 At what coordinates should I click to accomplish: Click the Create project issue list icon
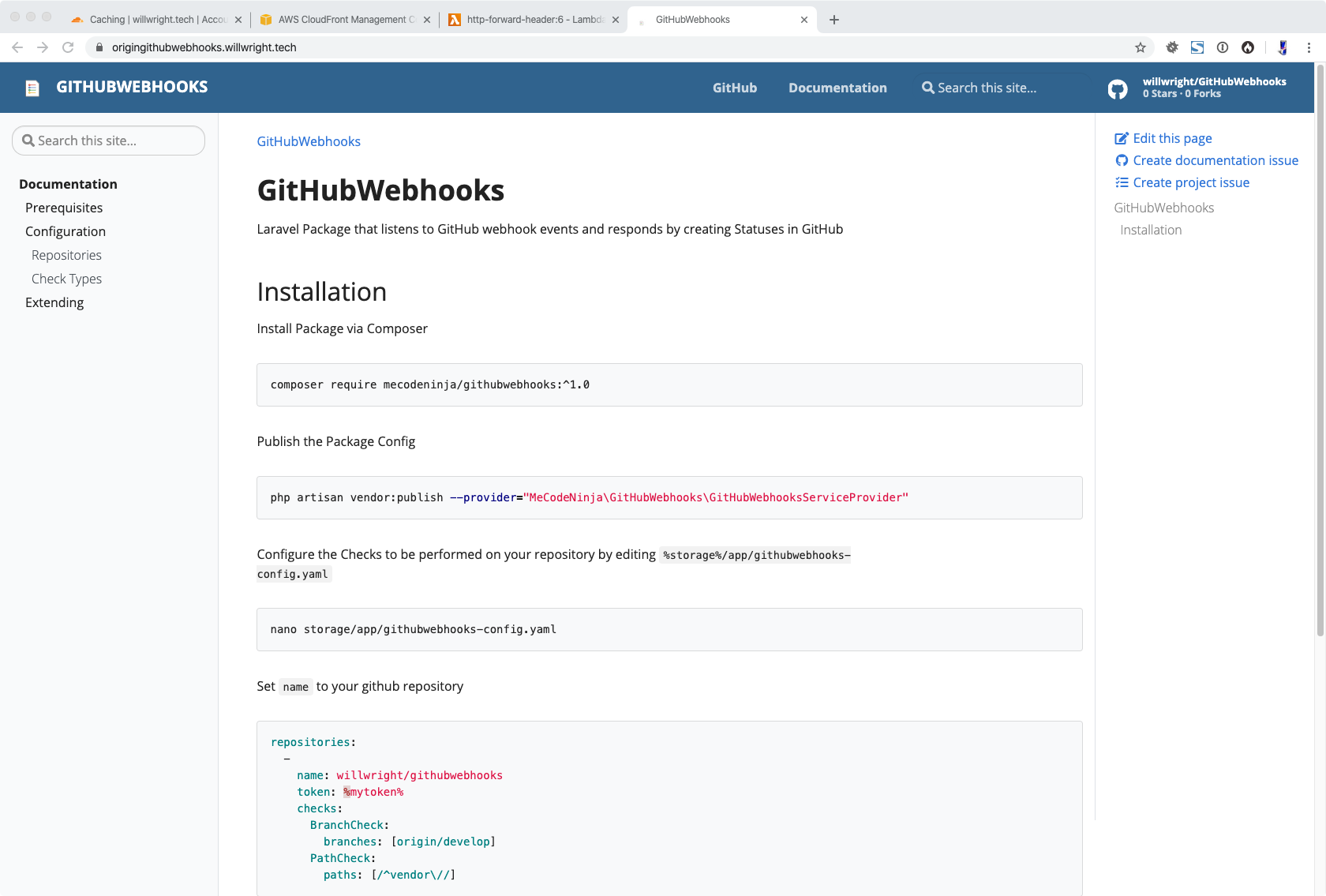(x=1122, y=182)
